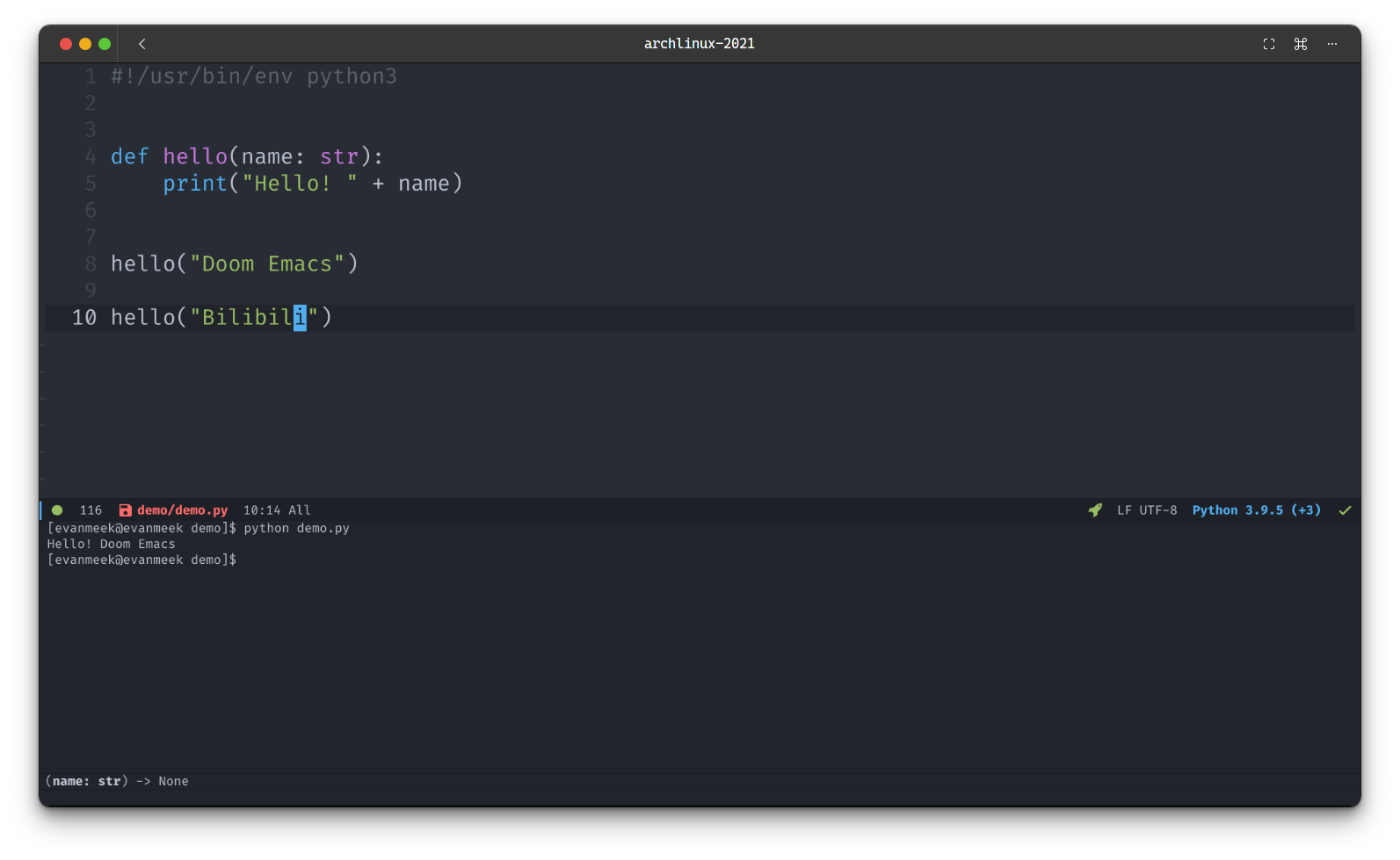1400x860 pixels.
Task: Click the (name: str) -> None echo area
Action: pyautogui.click(x=117, y=781)
